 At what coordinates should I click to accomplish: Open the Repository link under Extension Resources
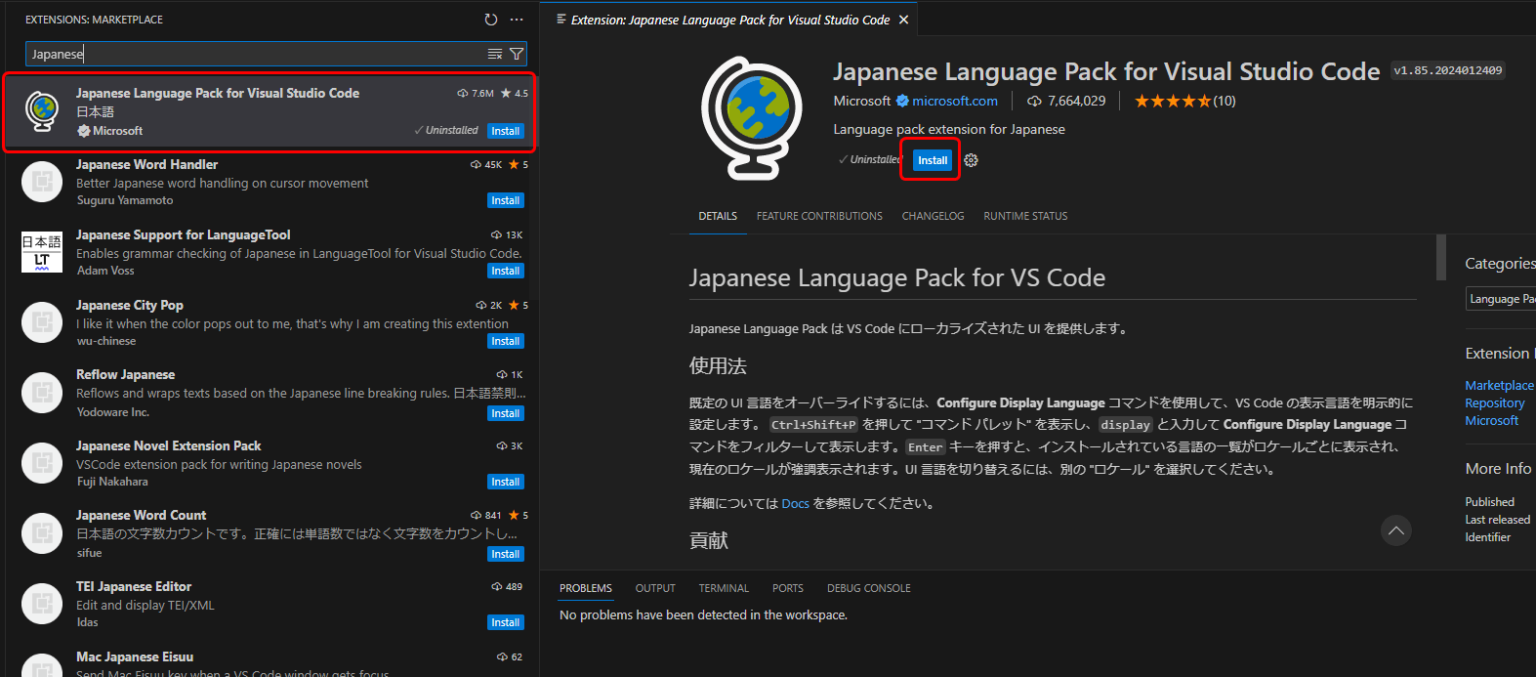click(x=1494, y=403)
